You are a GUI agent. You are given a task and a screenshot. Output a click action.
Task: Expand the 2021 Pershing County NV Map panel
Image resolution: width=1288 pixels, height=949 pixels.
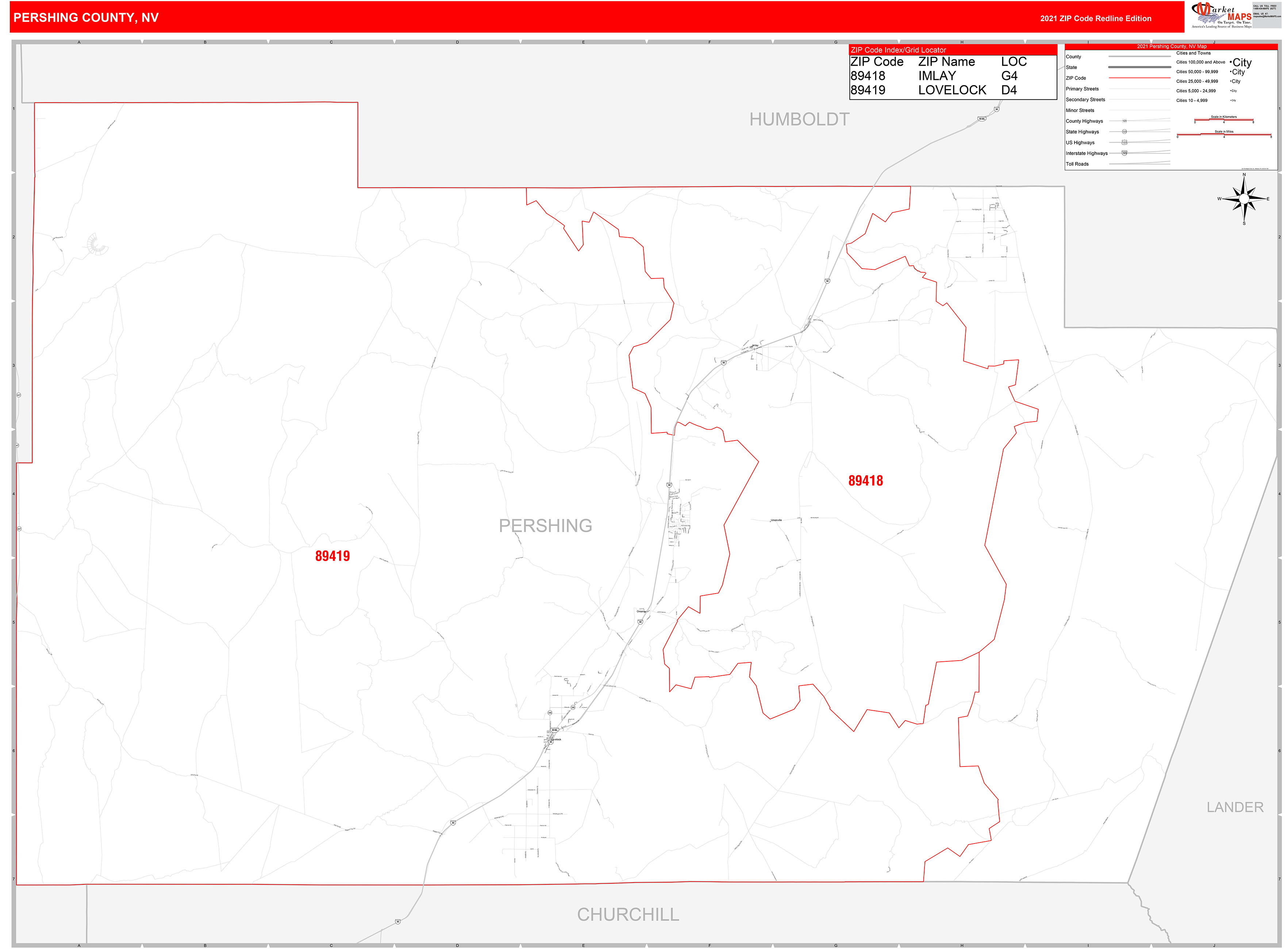click(x=1173, y=46)
